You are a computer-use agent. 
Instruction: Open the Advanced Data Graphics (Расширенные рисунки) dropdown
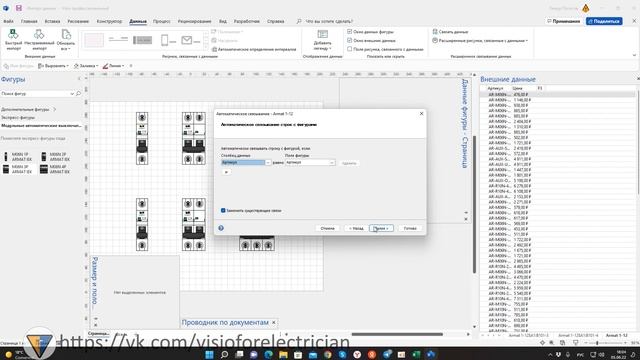(480, 41)
